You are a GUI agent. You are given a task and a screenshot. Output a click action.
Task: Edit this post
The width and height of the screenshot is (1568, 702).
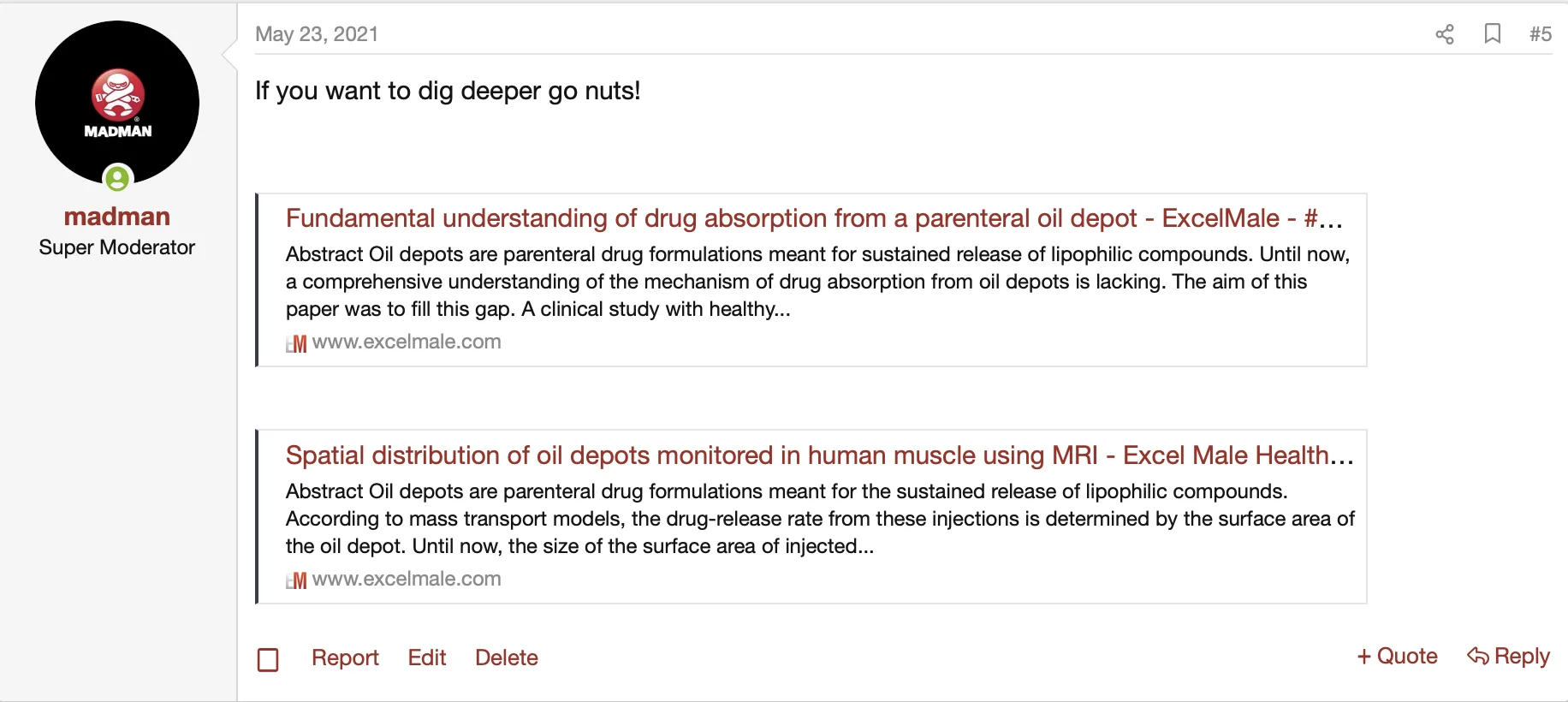[427, 657]
